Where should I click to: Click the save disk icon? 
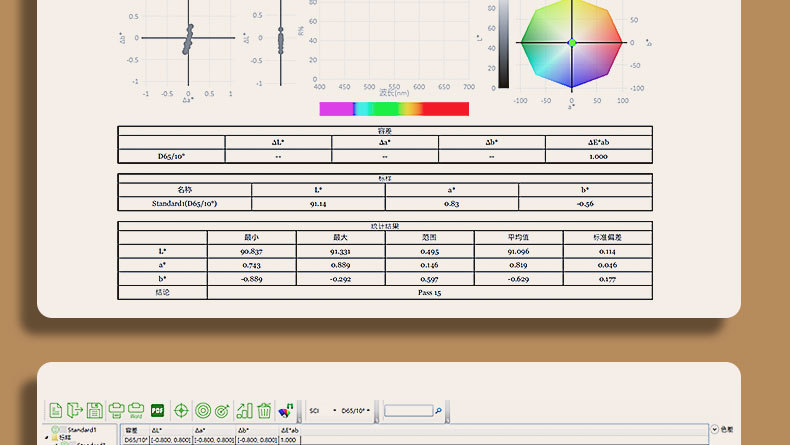click(x=94, y=410)
